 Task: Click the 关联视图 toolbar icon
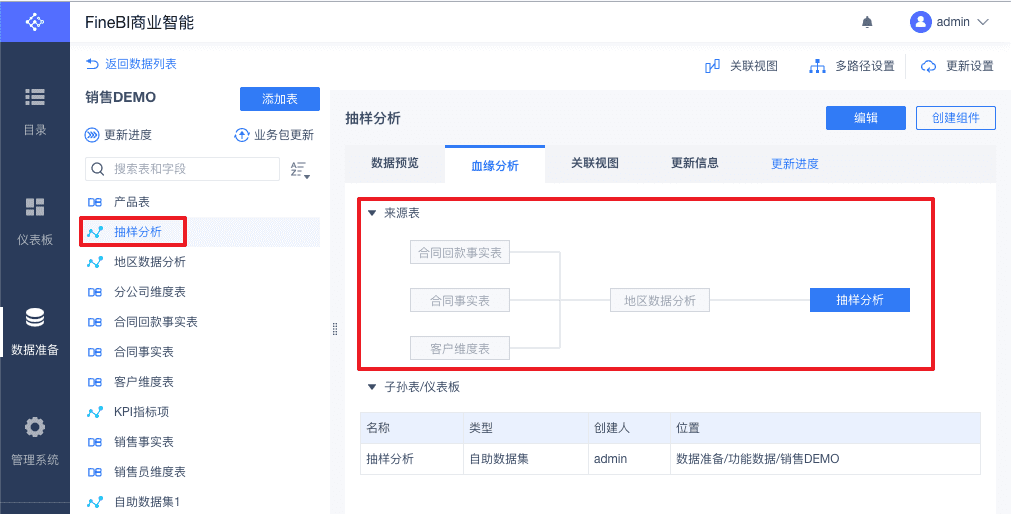(713, 66)
